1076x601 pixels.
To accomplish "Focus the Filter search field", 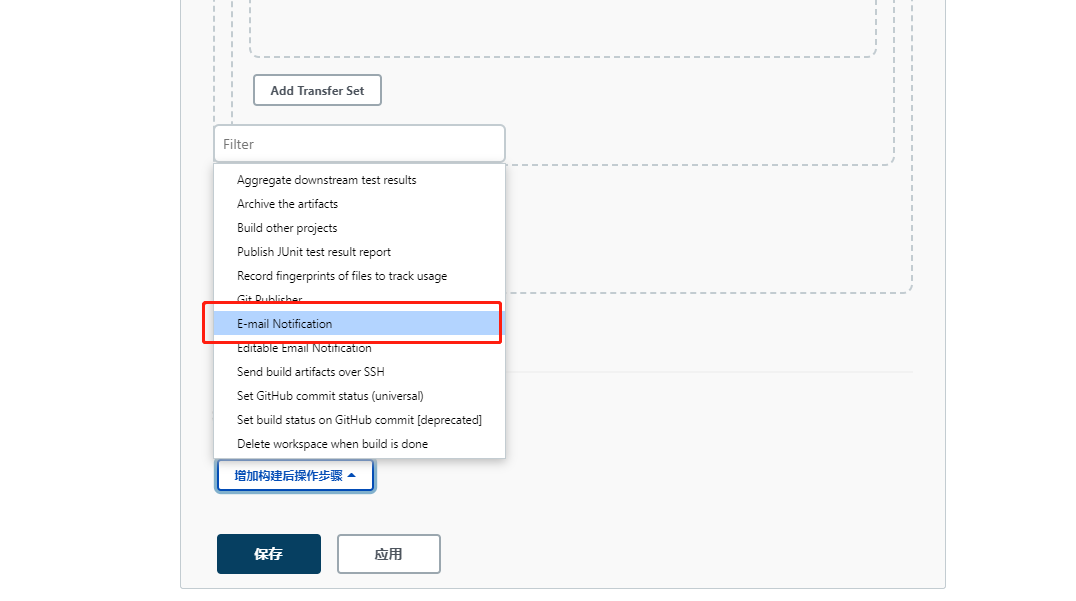I will tap(359, 144).
